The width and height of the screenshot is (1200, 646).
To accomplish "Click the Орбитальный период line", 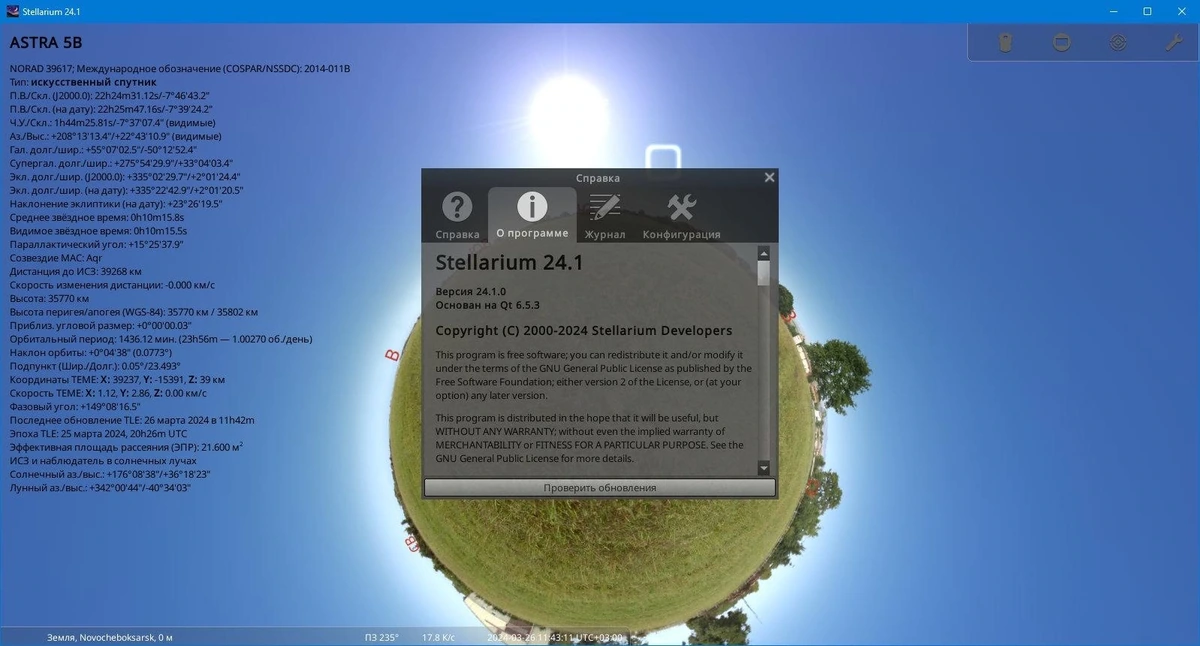I will 160,339.
